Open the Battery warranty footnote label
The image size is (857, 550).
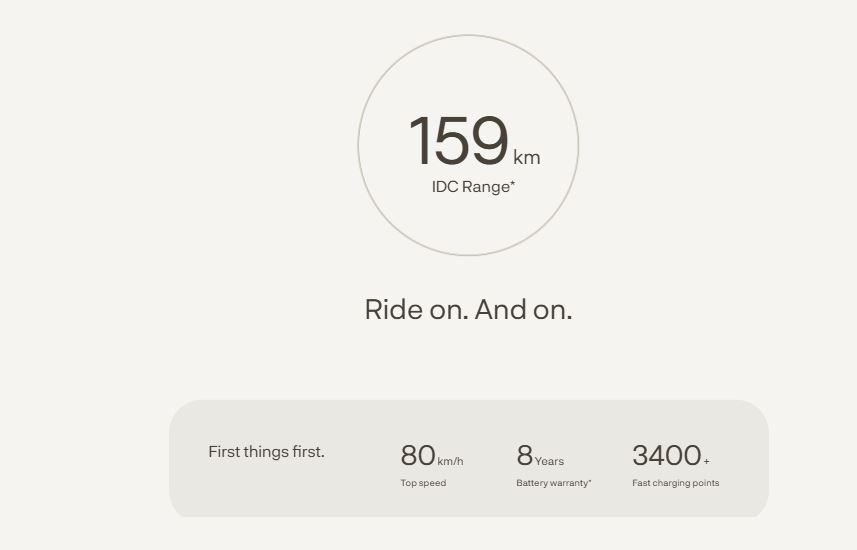click(552, 483)
